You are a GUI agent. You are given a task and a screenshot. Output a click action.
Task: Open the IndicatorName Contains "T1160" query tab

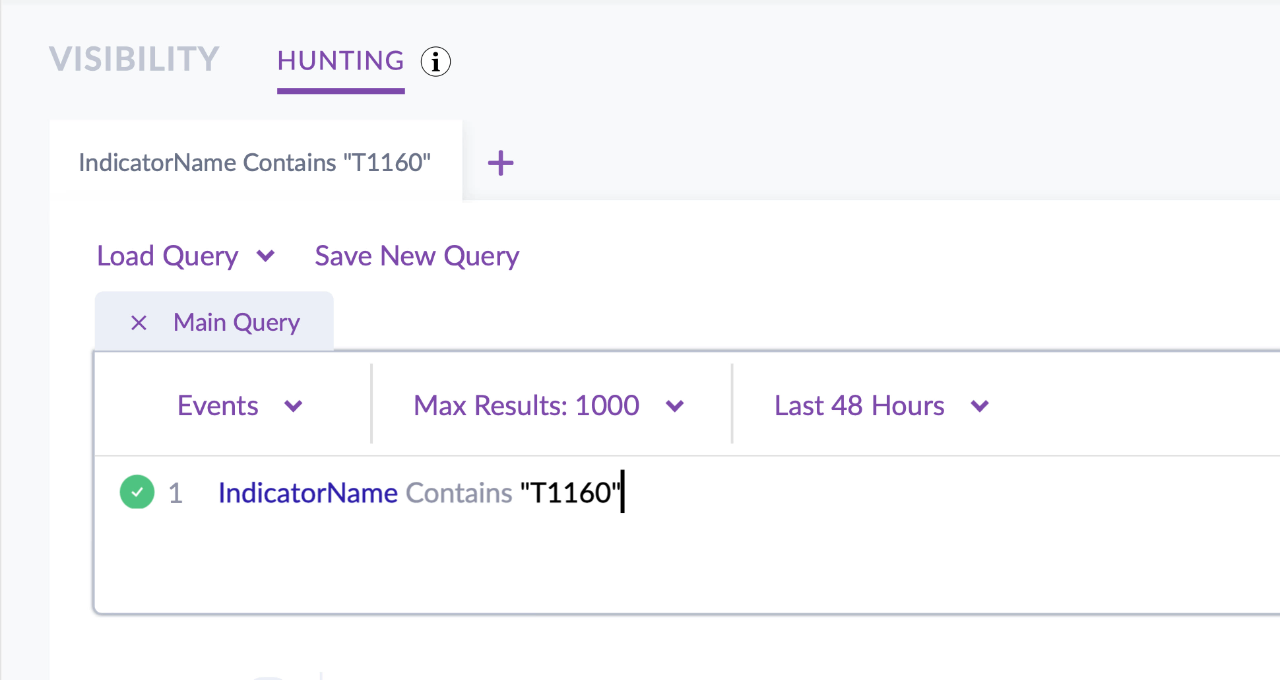[254, 163]
